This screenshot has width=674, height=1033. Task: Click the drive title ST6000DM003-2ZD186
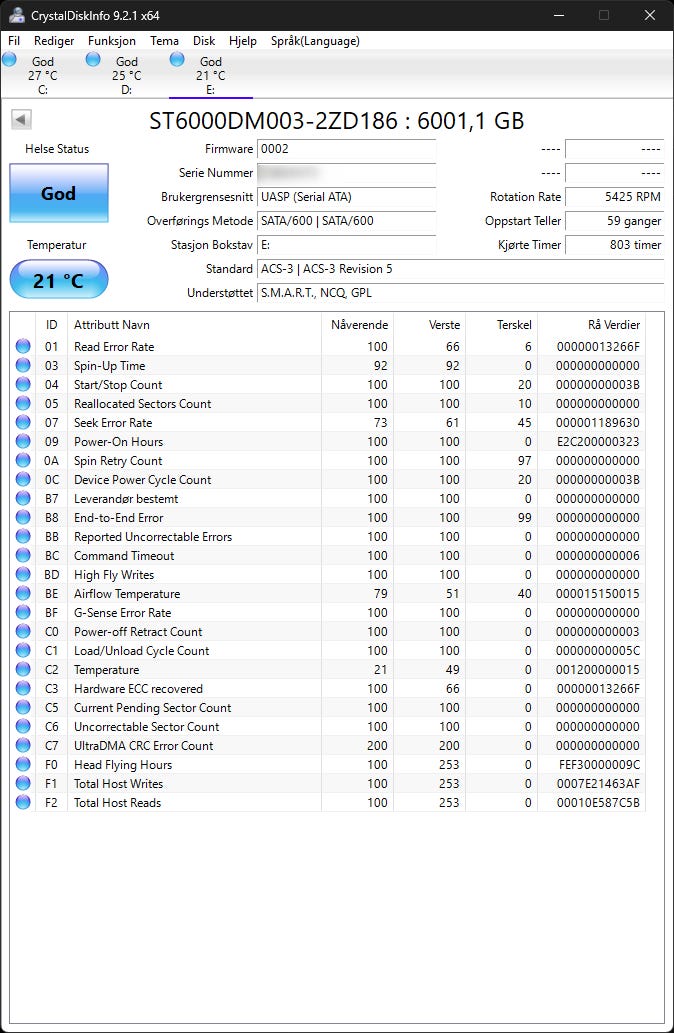[273, 121]
